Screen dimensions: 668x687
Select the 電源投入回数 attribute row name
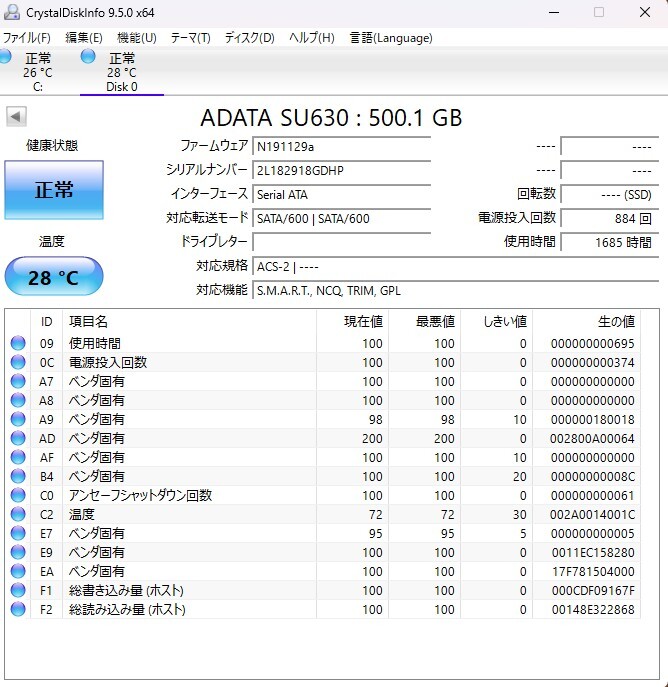[108, 362]
